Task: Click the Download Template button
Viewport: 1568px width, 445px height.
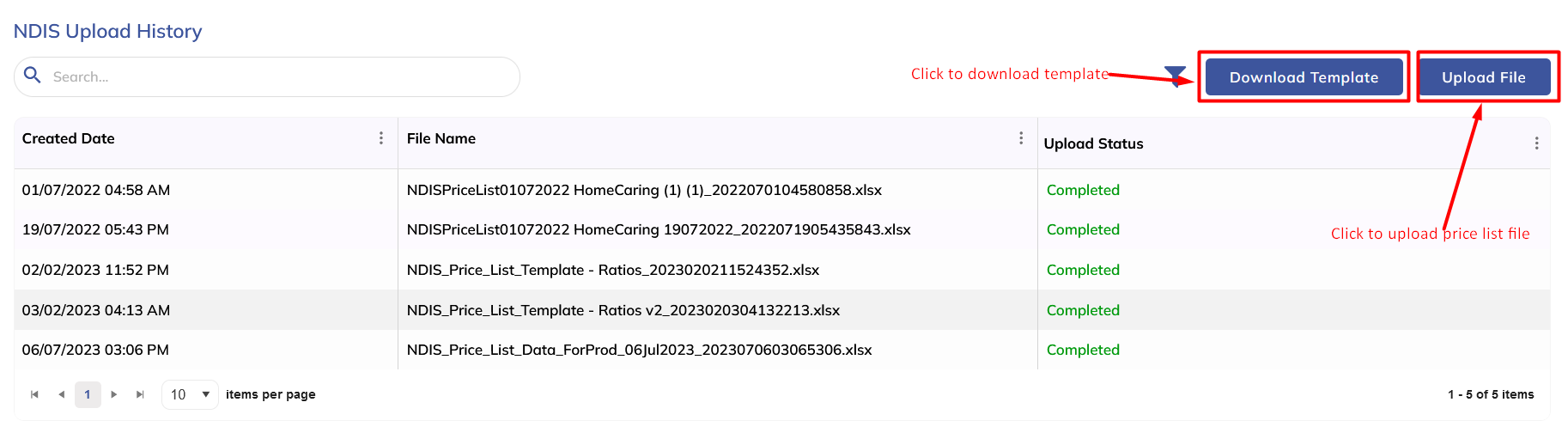Action: point(1304,77)
